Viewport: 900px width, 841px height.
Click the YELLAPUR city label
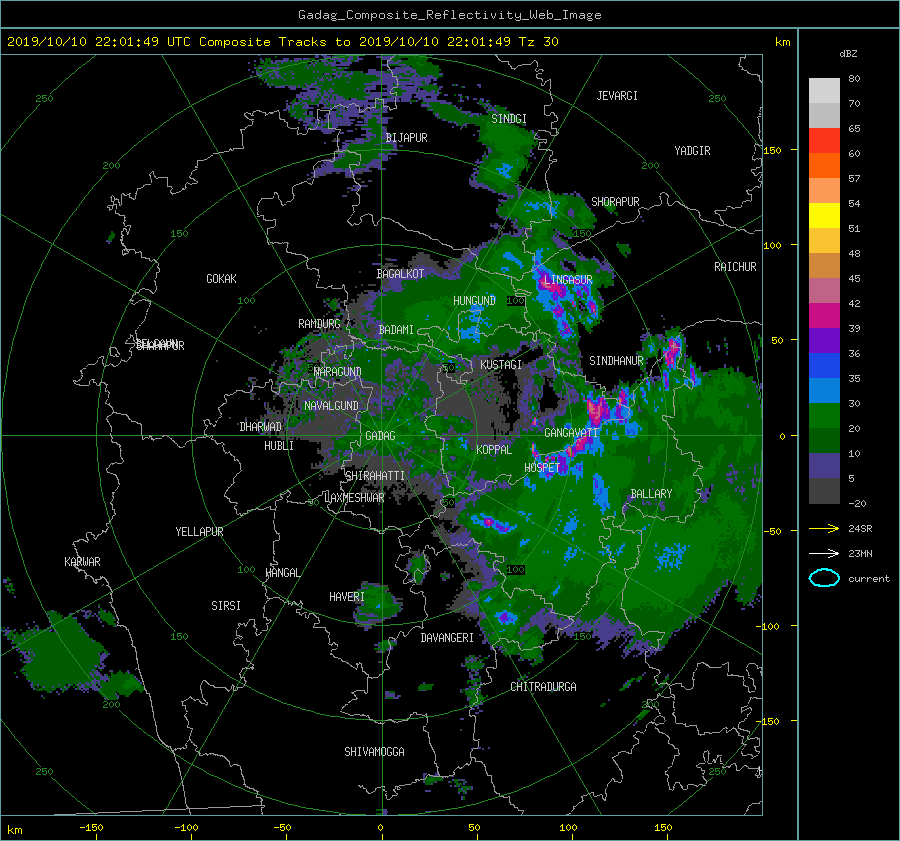[x=199, y=532]
